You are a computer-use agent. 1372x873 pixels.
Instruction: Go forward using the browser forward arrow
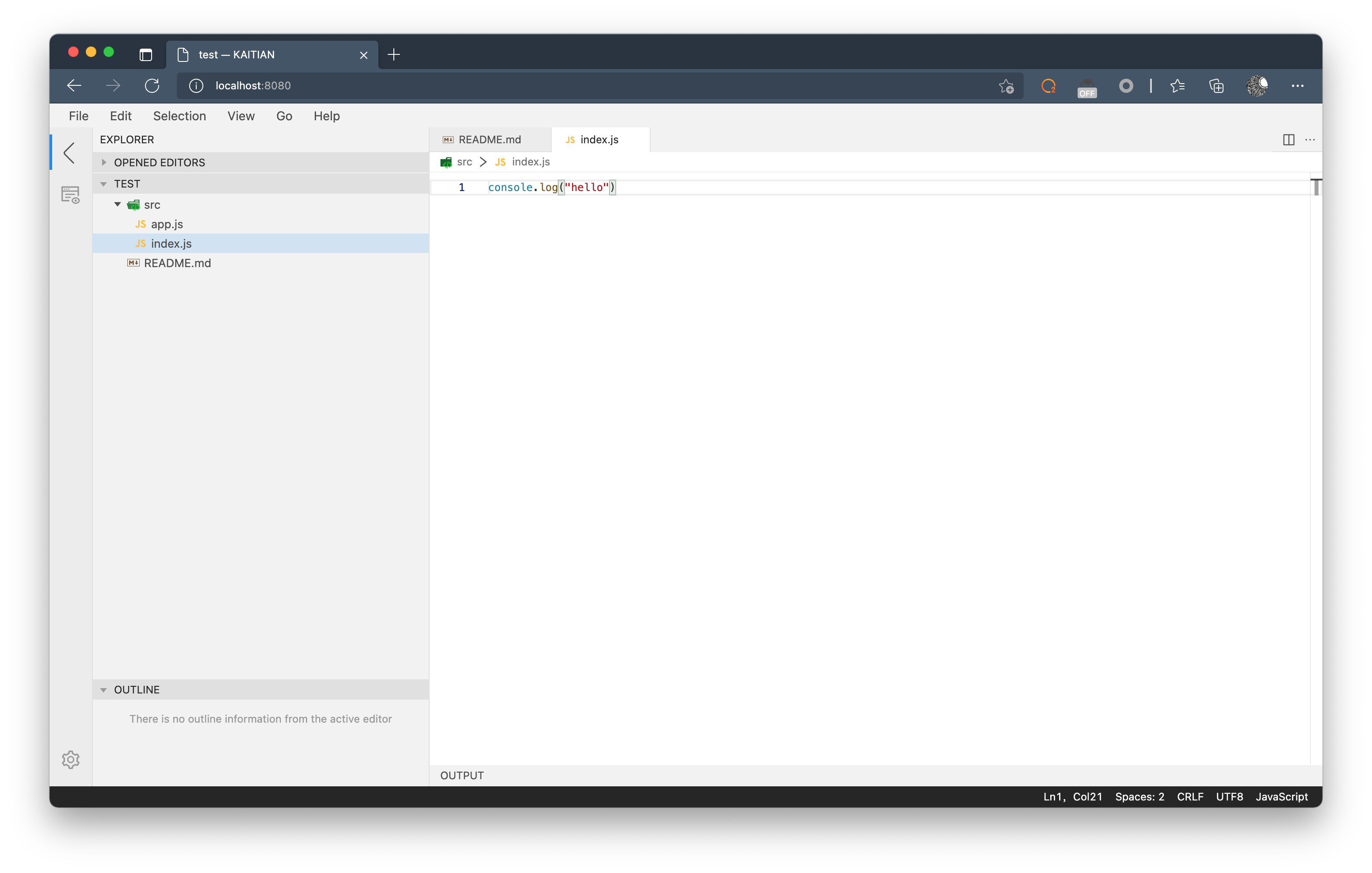(114, 85)
